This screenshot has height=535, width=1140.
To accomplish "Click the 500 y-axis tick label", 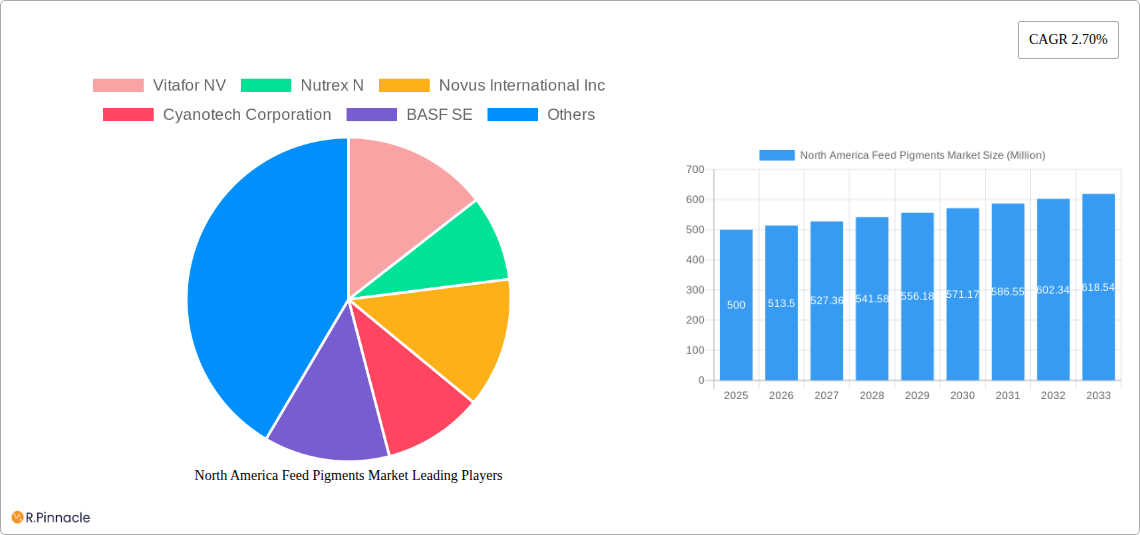I will [696, 230].
